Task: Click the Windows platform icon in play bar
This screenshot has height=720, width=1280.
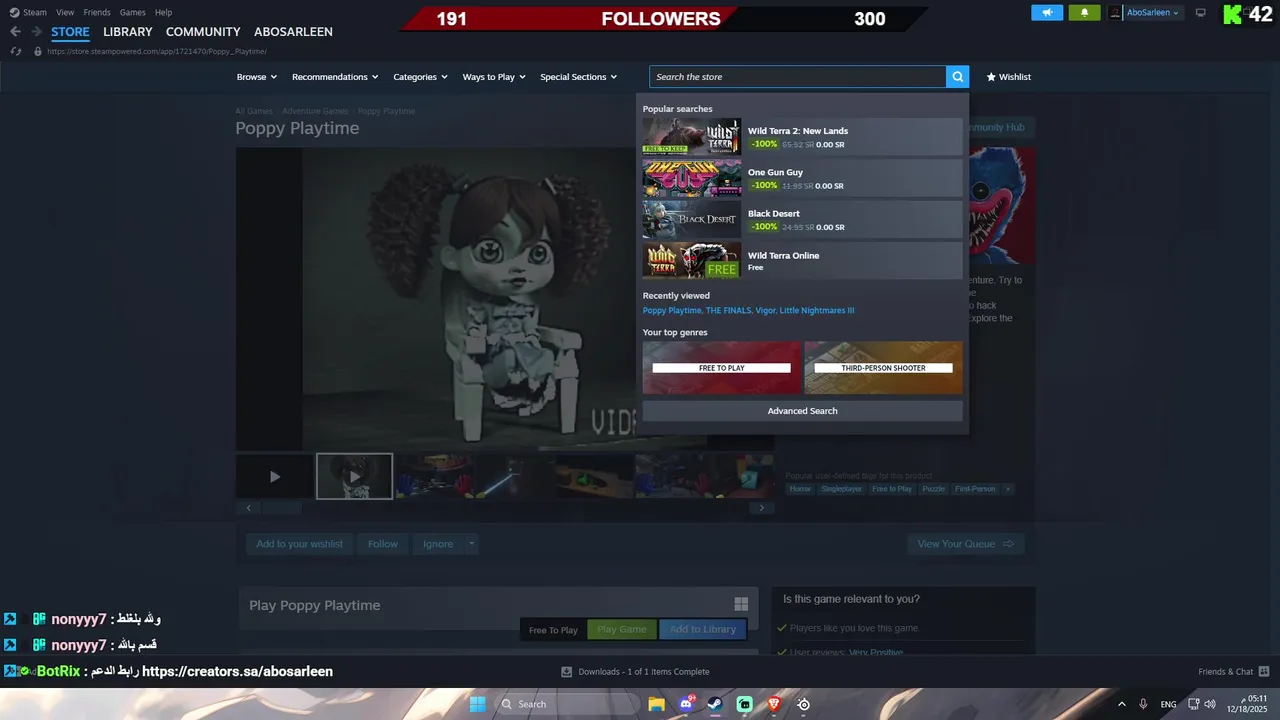Action: tap(741, 604)
